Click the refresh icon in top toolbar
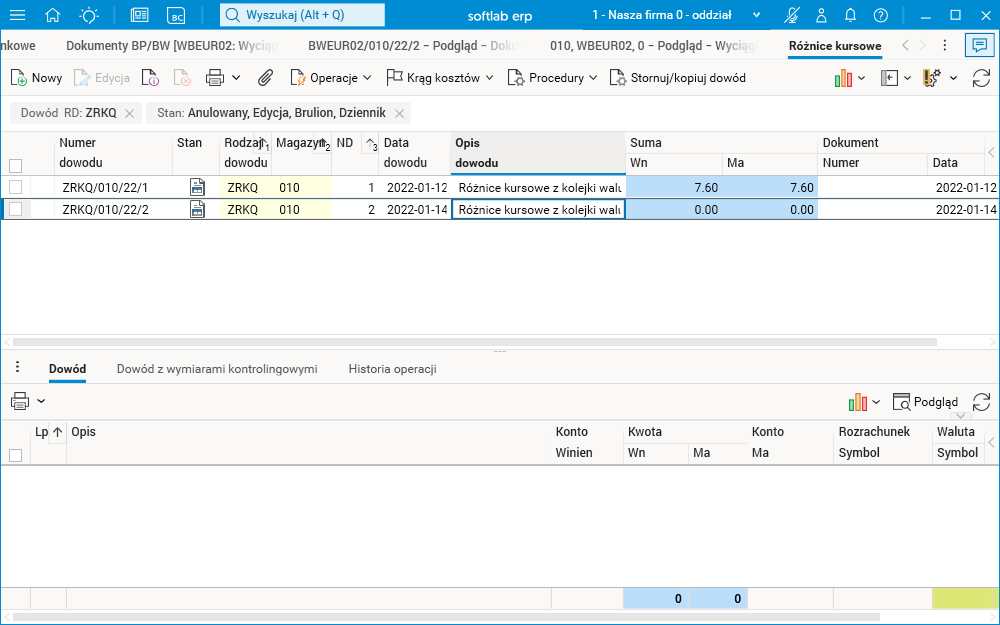This screenshot has height=625, width=1000. (981, 78)
